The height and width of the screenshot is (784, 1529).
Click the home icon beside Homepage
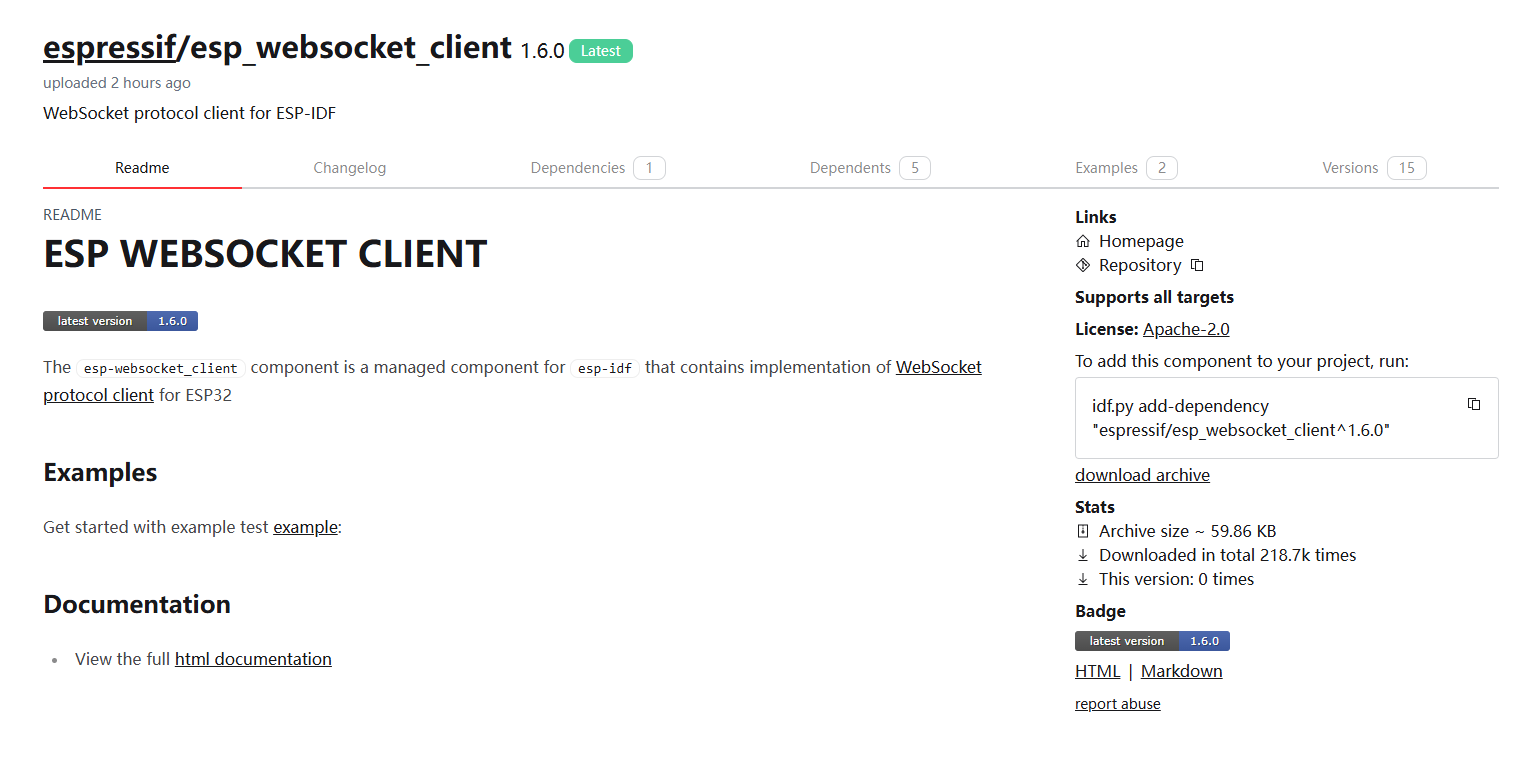1082,241
